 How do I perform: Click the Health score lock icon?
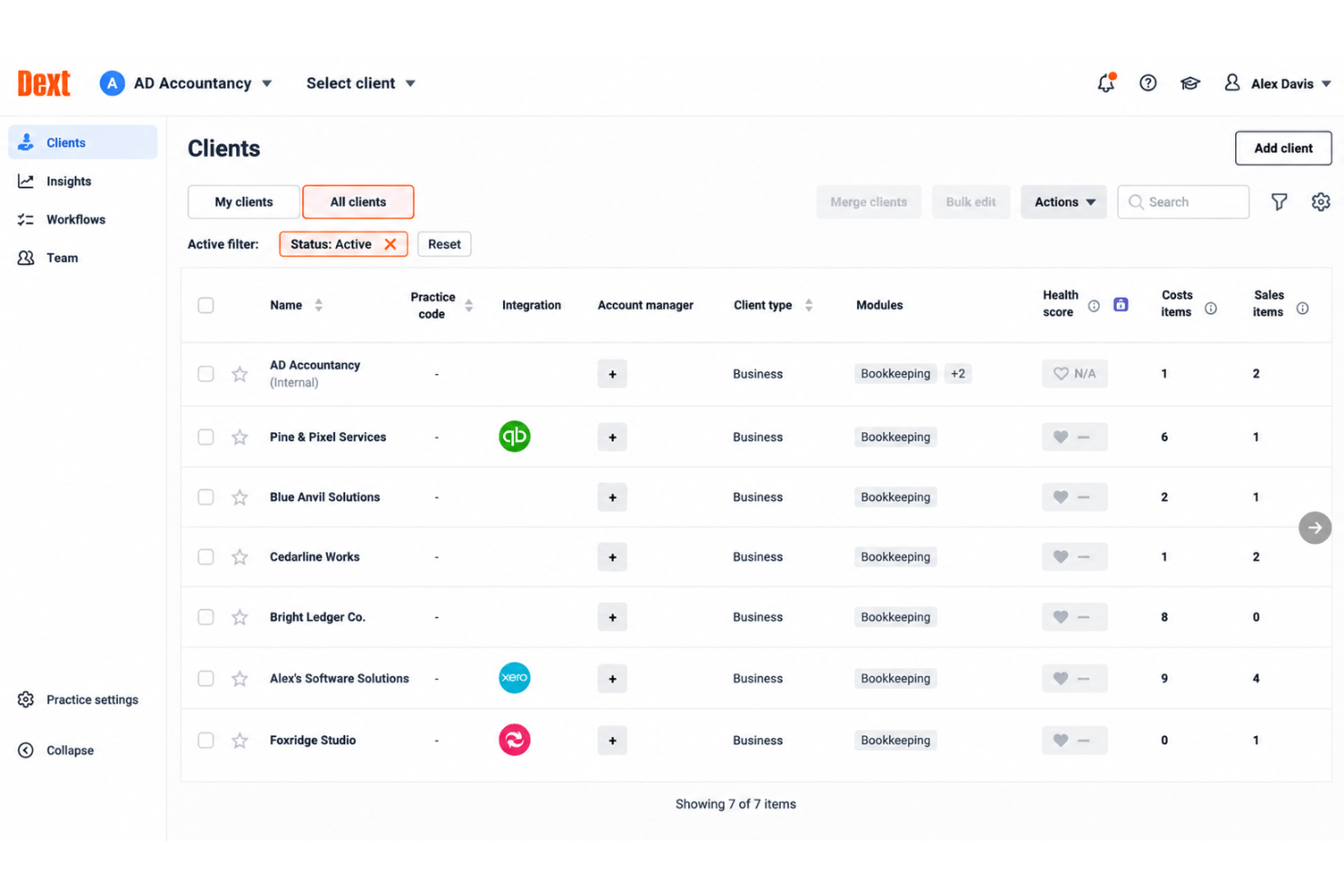(1121, 305)
